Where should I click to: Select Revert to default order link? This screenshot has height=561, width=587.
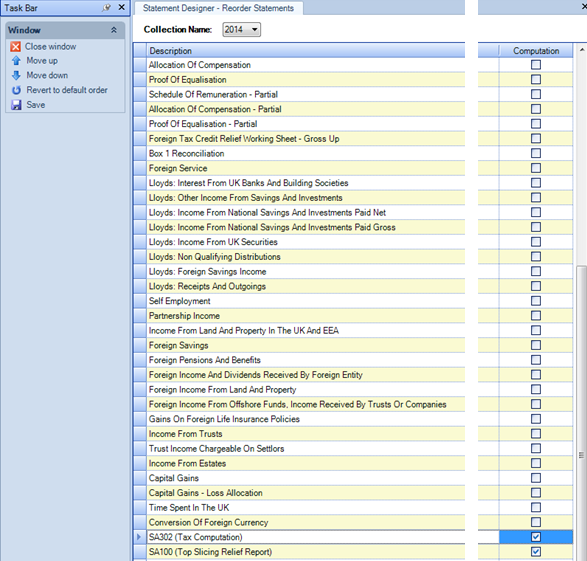coord(67,90)
